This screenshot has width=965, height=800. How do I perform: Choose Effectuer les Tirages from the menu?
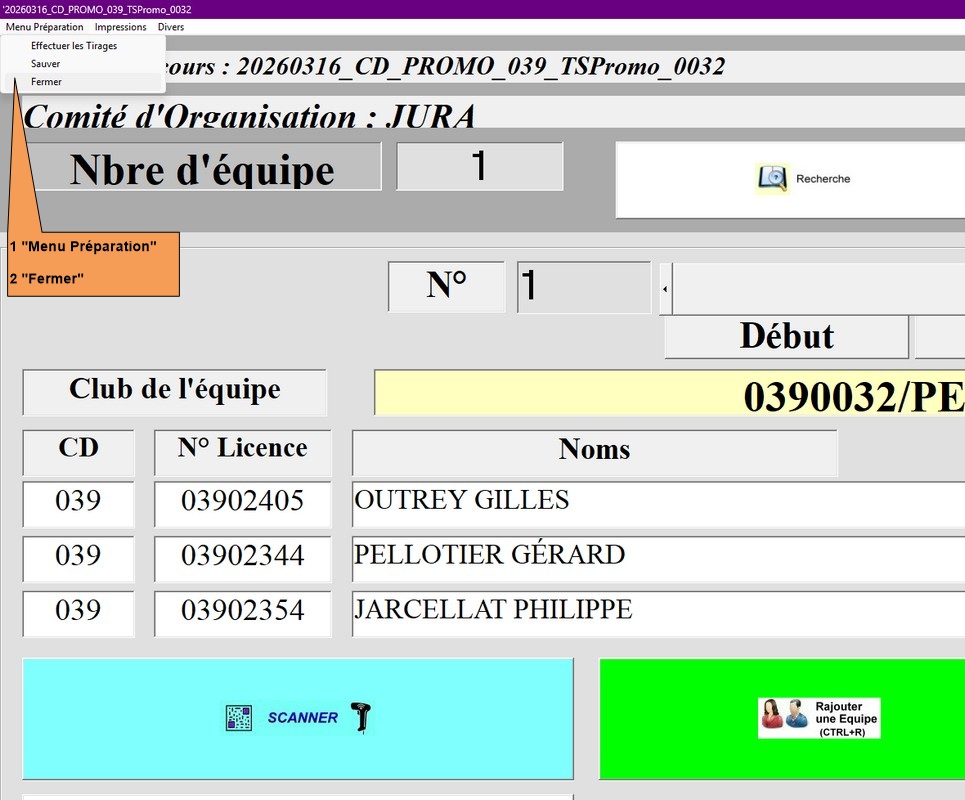point(74,46)
